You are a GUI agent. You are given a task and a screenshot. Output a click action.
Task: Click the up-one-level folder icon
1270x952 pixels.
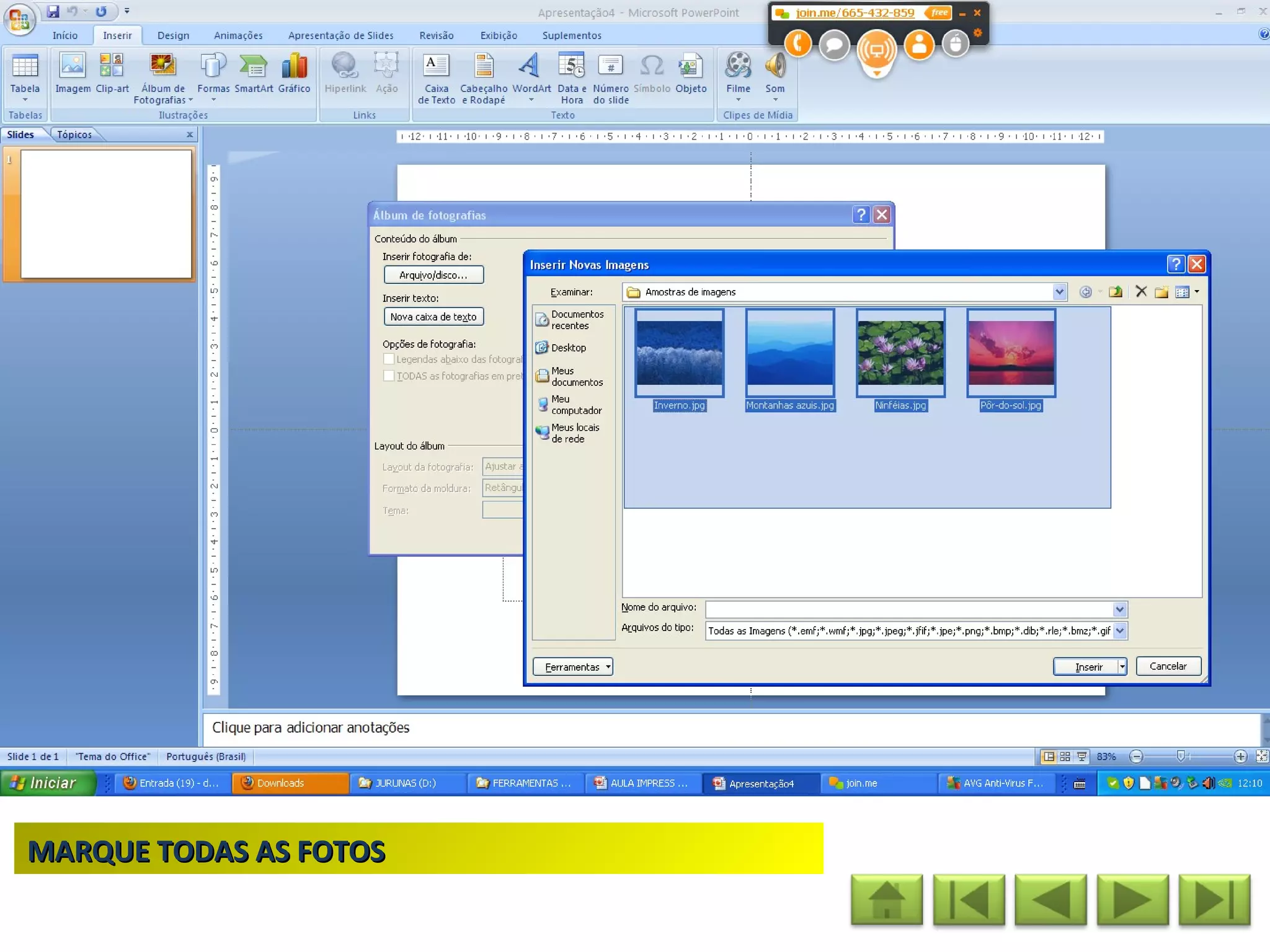coord(1115,292)
